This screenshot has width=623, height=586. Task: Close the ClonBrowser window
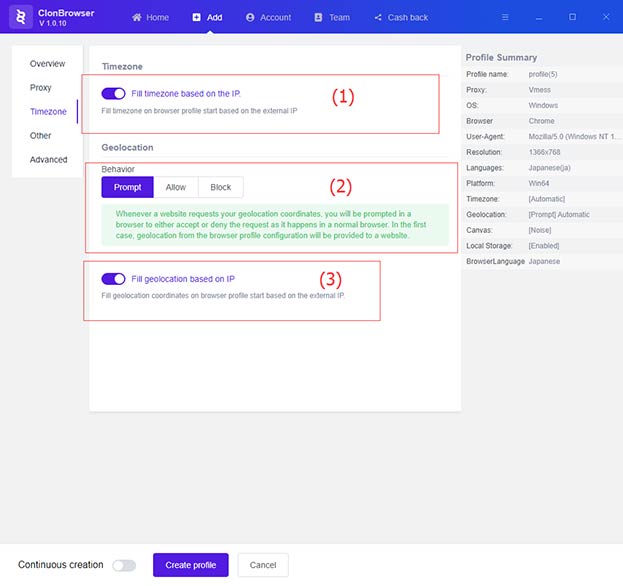(606, 17)
